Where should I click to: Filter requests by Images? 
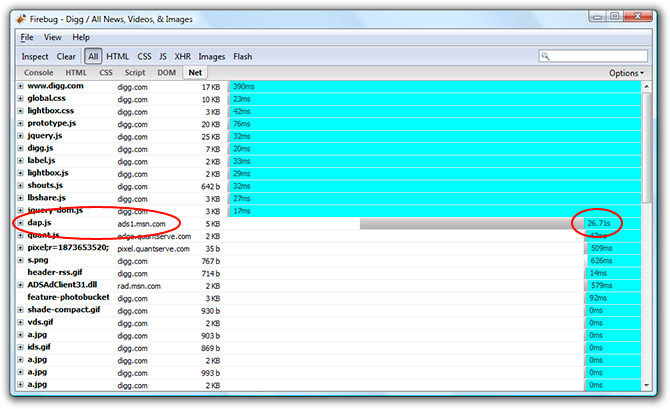pos(212,56)
